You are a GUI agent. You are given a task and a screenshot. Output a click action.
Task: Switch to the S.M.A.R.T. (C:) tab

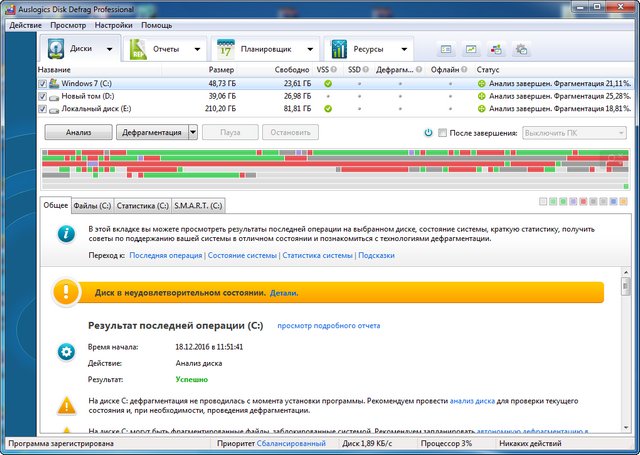click(x=199, y=206)
